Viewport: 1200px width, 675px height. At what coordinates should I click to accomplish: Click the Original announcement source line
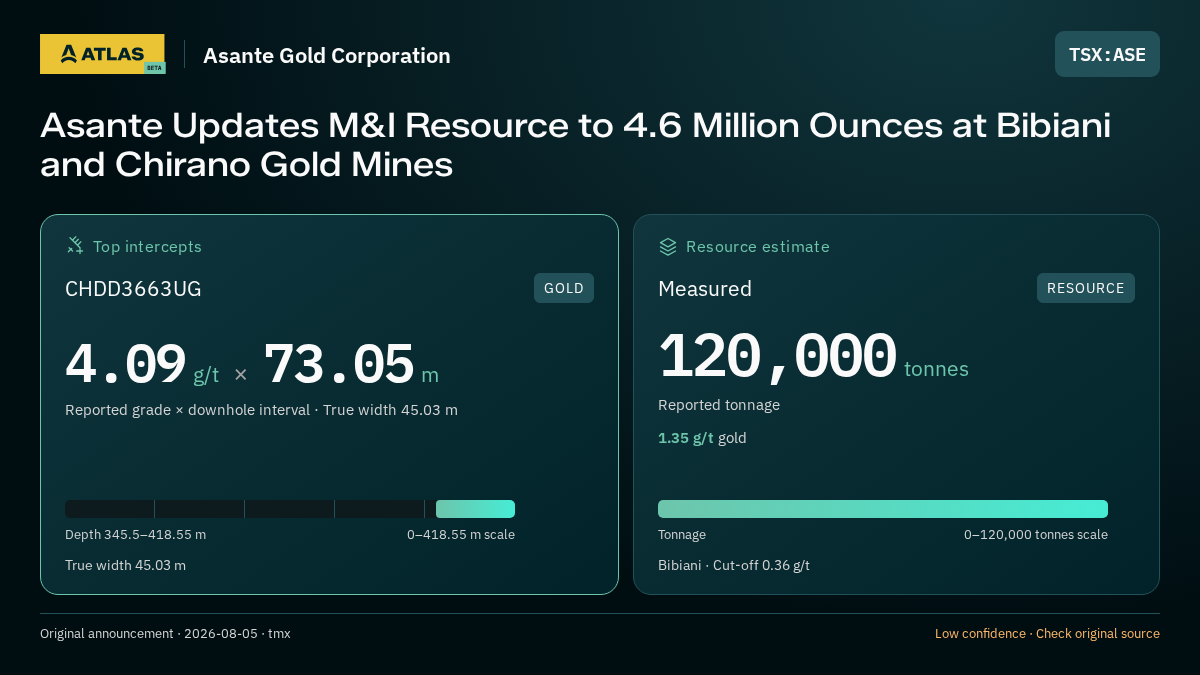coord(165,633)
